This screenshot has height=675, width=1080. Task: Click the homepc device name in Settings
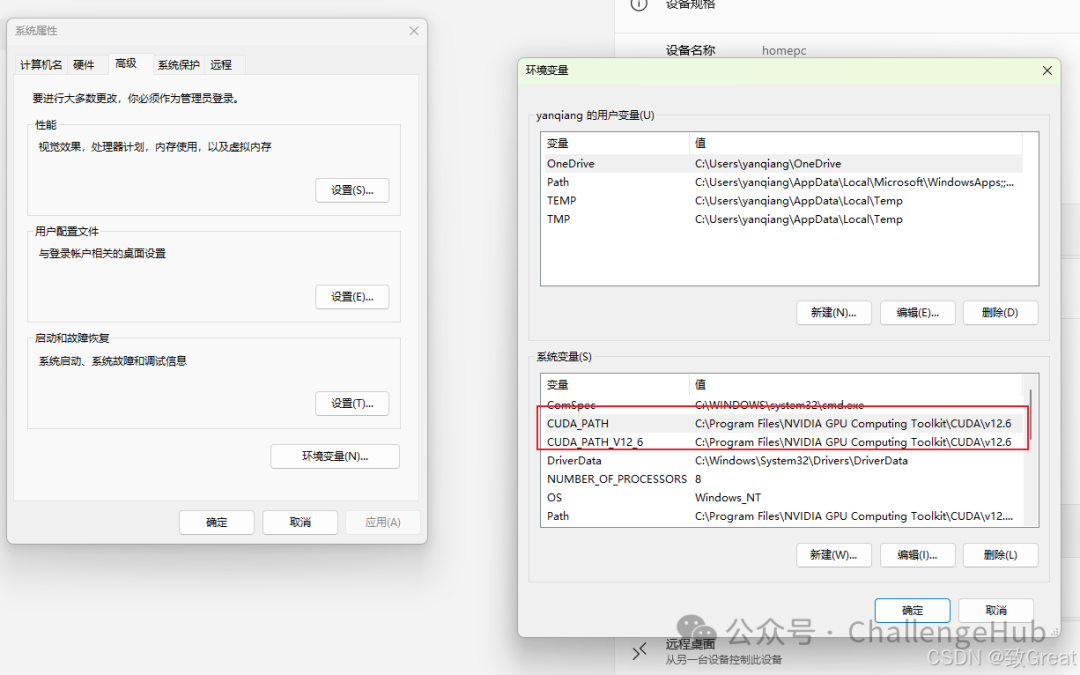pos(784,50)
